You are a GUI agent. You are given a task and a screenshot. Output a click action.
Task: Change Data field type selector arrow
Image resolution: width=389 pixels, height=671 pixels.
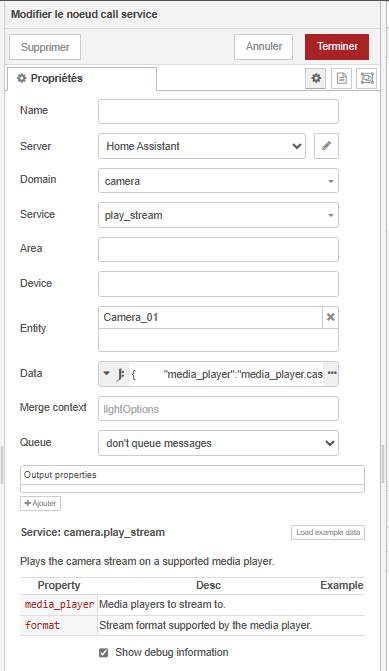pos(107,374)
